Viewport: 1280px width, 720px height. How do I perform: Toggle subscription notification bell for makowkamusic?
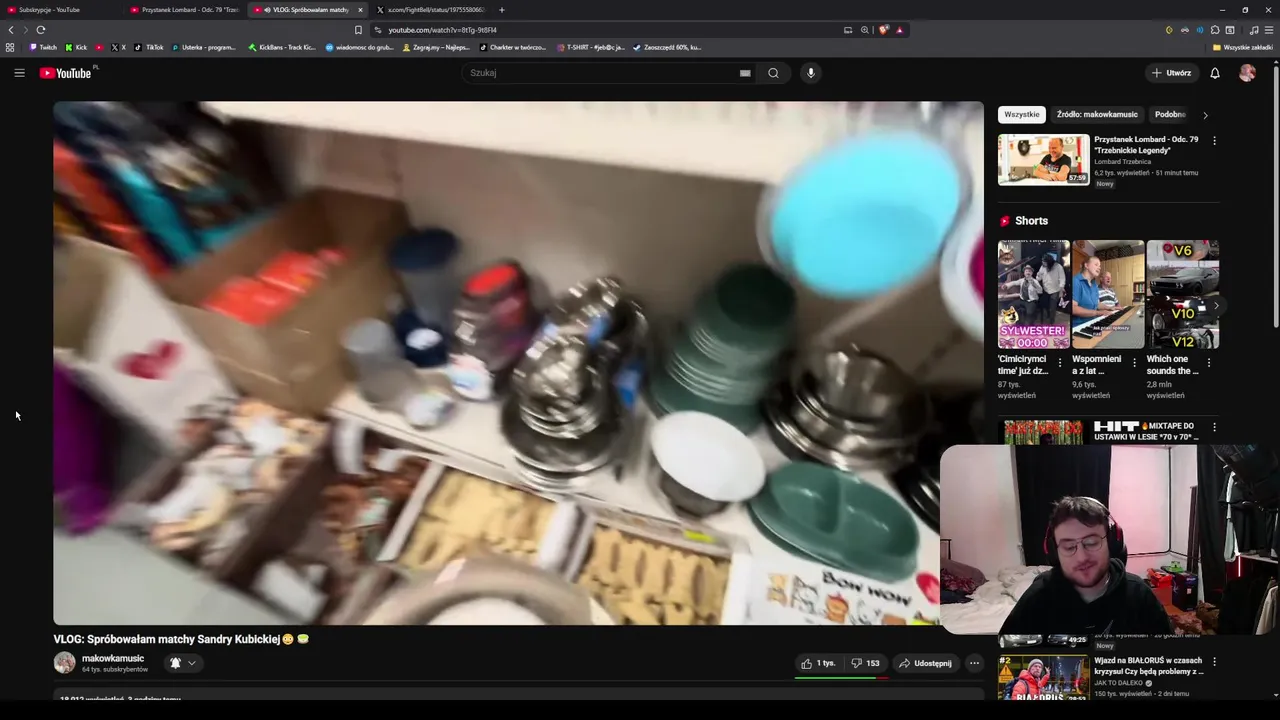tap(183, 663)
